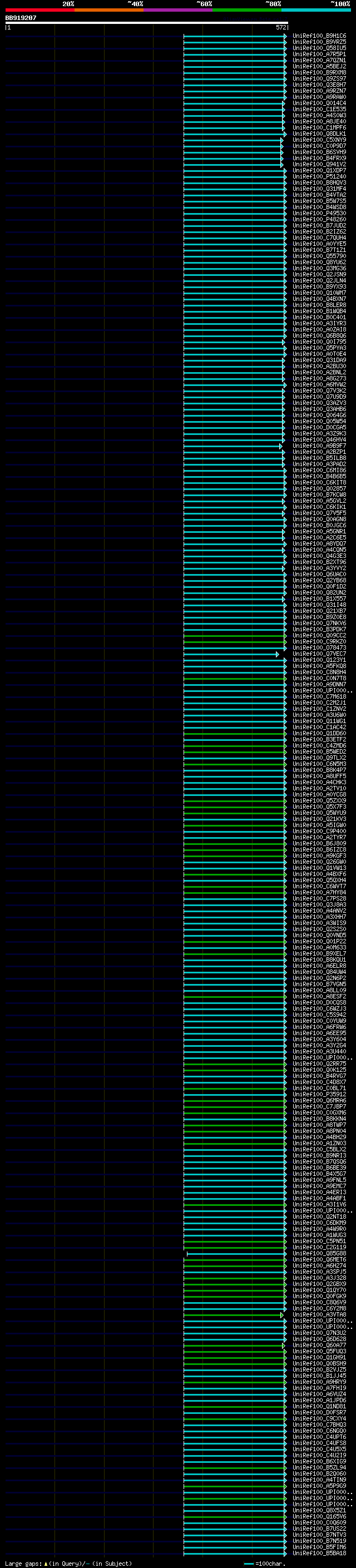Click the cyan ~100% legend color bar

tap(317, 10)
